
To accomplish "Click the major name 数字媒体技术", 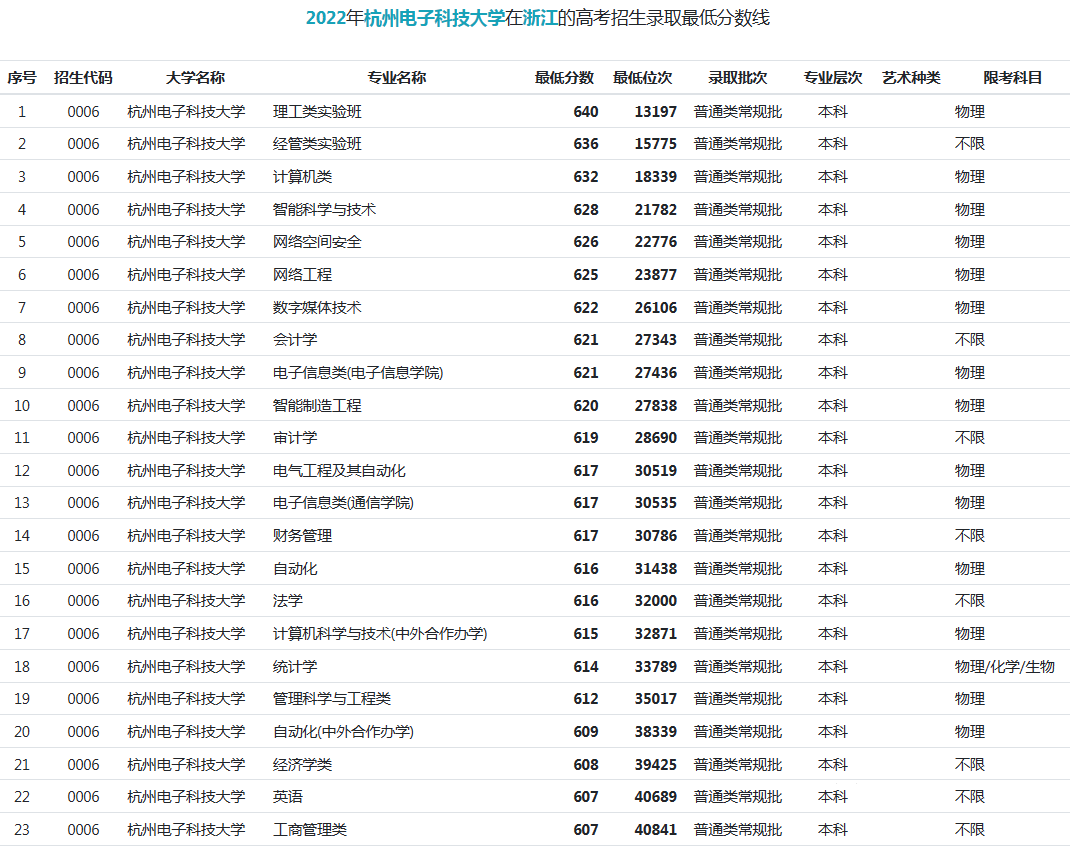I will pos(317,307).
